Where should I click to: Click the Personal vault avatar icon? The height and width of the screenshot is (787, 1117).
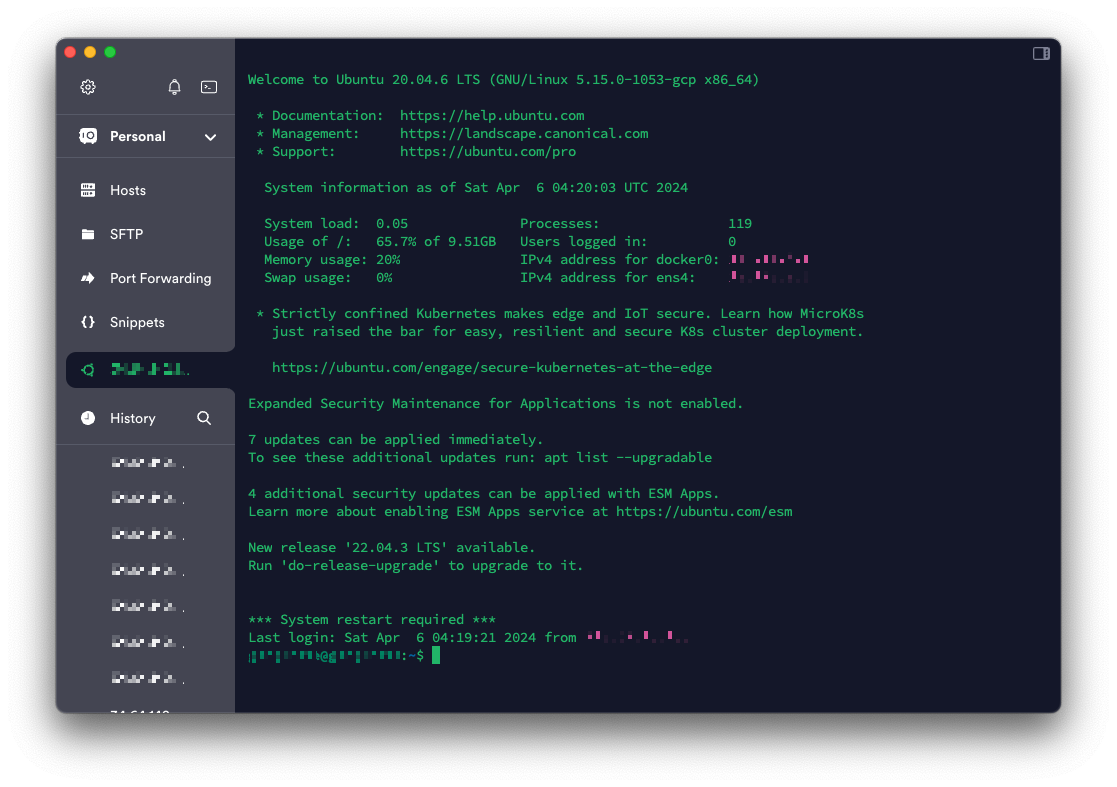(x=88, y=136)
